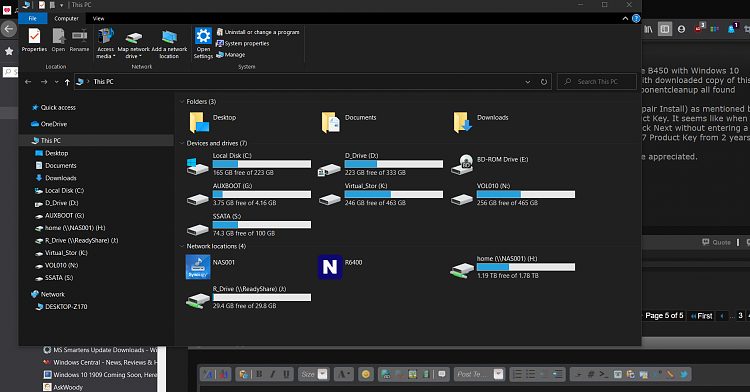Click Underline in the forum editor

pos(286,374)
